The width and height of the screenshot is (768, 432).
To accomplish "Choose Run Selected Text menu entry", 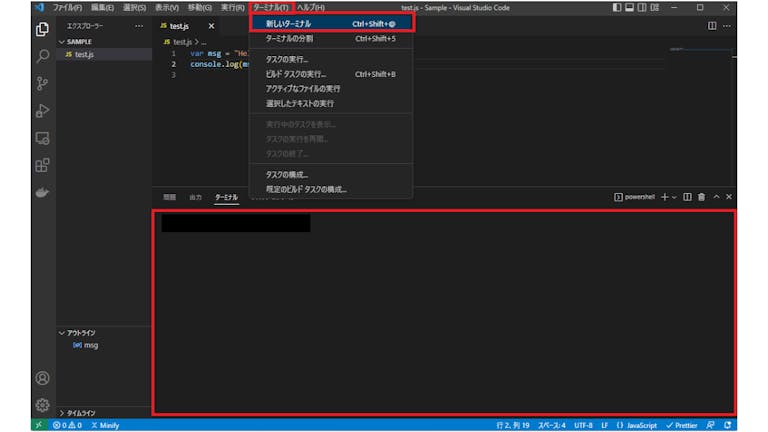I will coord(331,103).
